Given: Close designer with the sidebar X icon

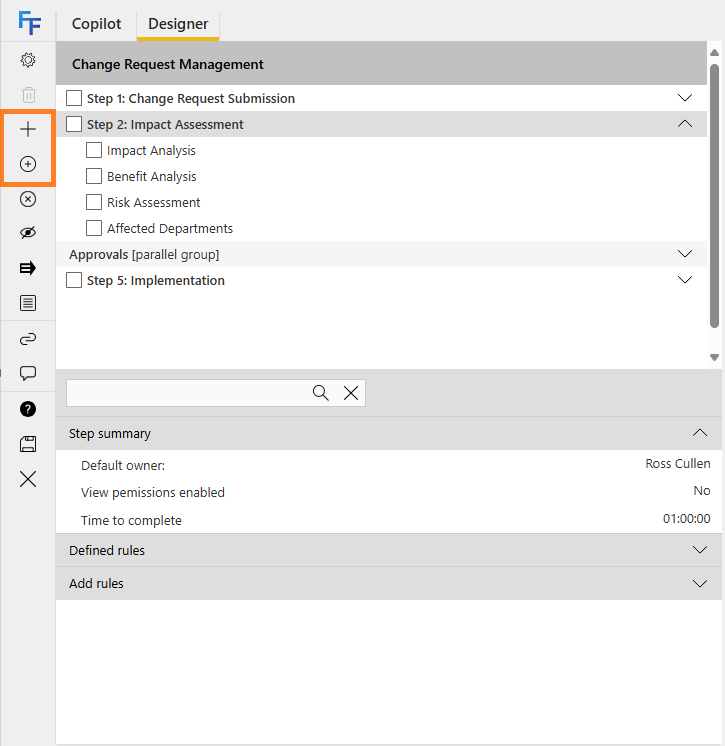Looking at the screenshot, I should [x=28, y=479].
